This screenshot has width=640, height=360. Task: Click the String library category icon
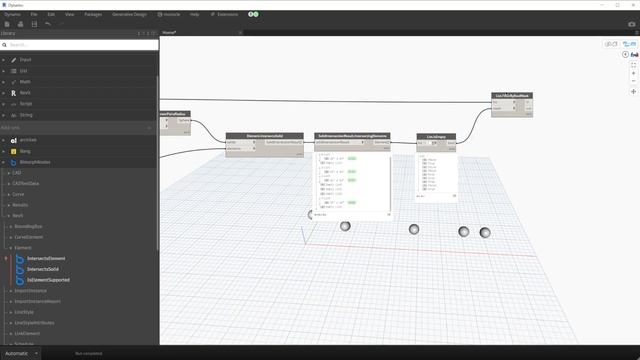pyautogui.click(x=13, y=115)
